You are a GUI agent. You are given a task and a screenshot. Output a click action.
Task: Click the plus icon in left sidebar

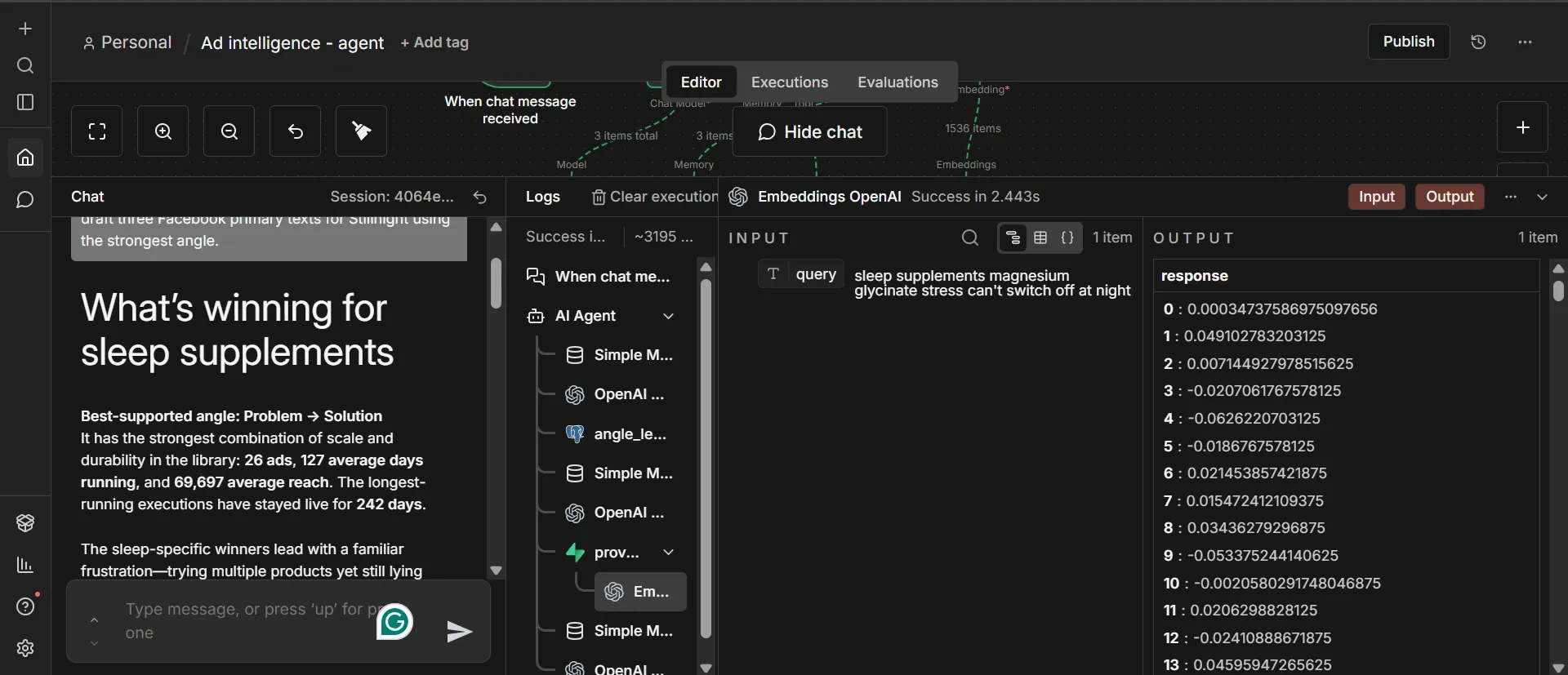[x=25, y=29]
